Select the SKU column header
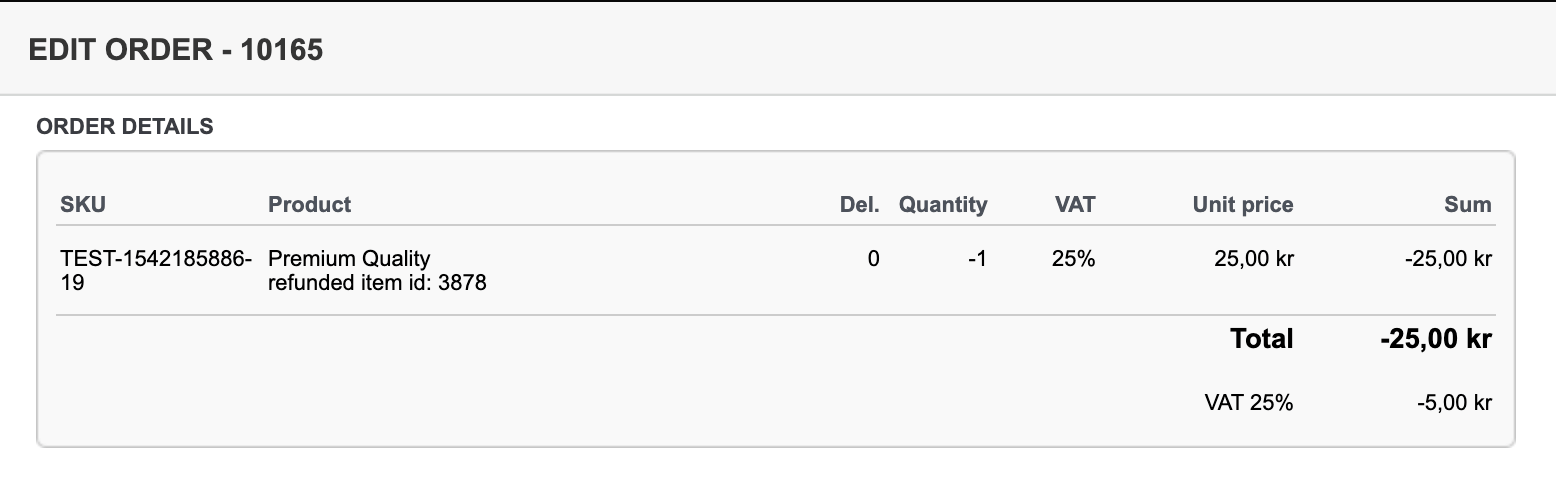Screen dimensions: 1556x484 pyautogui.click(x=83, y=205)
